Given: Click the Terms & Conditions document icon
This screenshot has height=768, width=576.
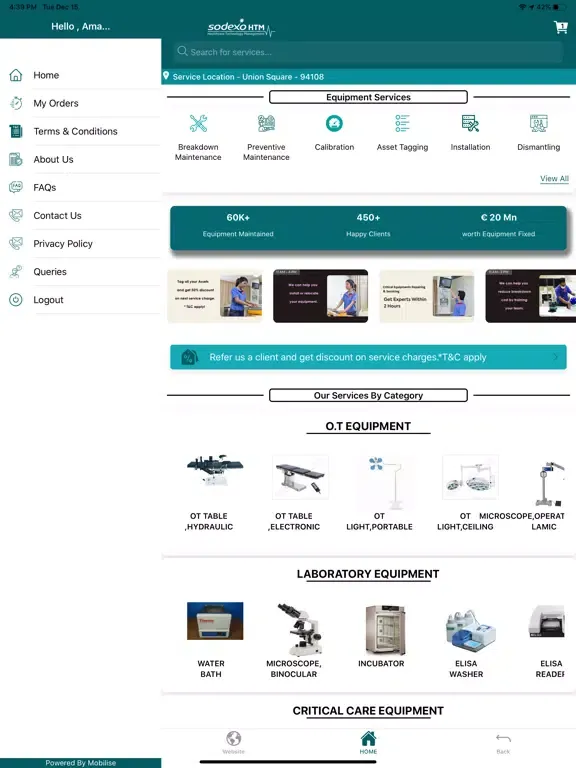Looking at the screenshot, I should (x=16, y=131).
